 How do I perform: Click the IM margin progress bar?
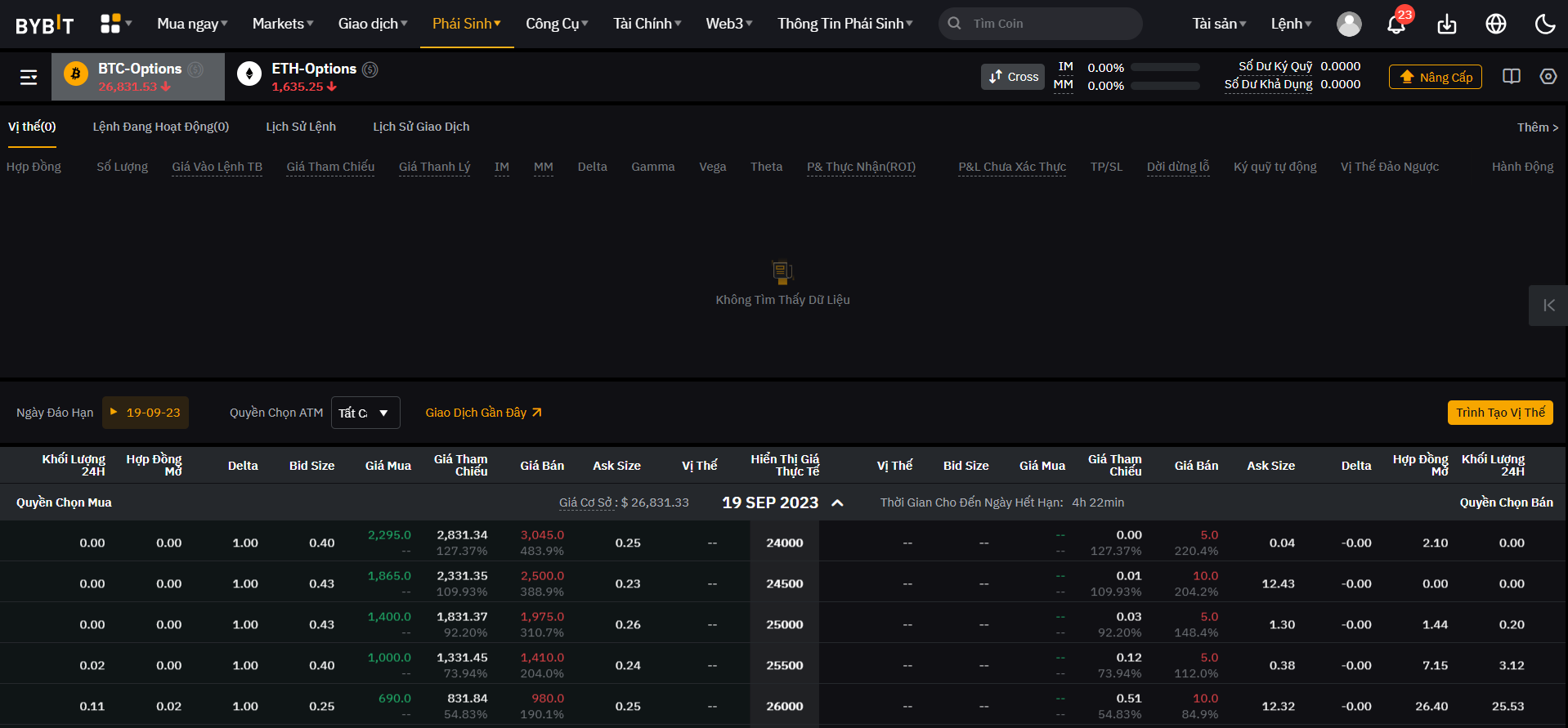(1165, 67)
